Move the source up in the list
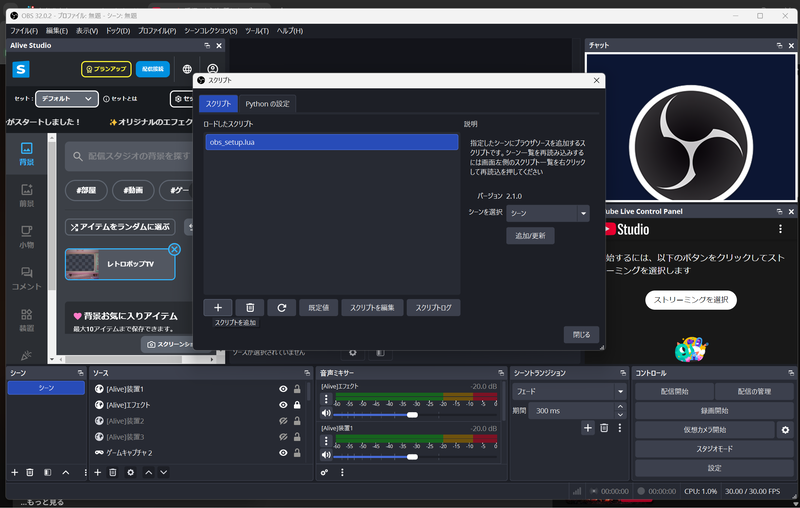The width and height of the screenshot is (800, 508). [x=148, y=472]
